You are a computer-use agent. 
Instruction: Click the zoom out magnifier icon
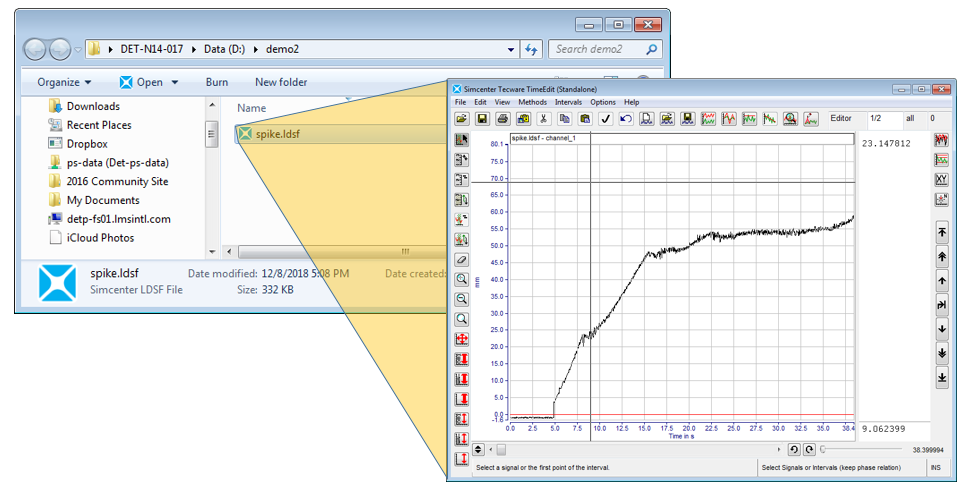(461, 299)
